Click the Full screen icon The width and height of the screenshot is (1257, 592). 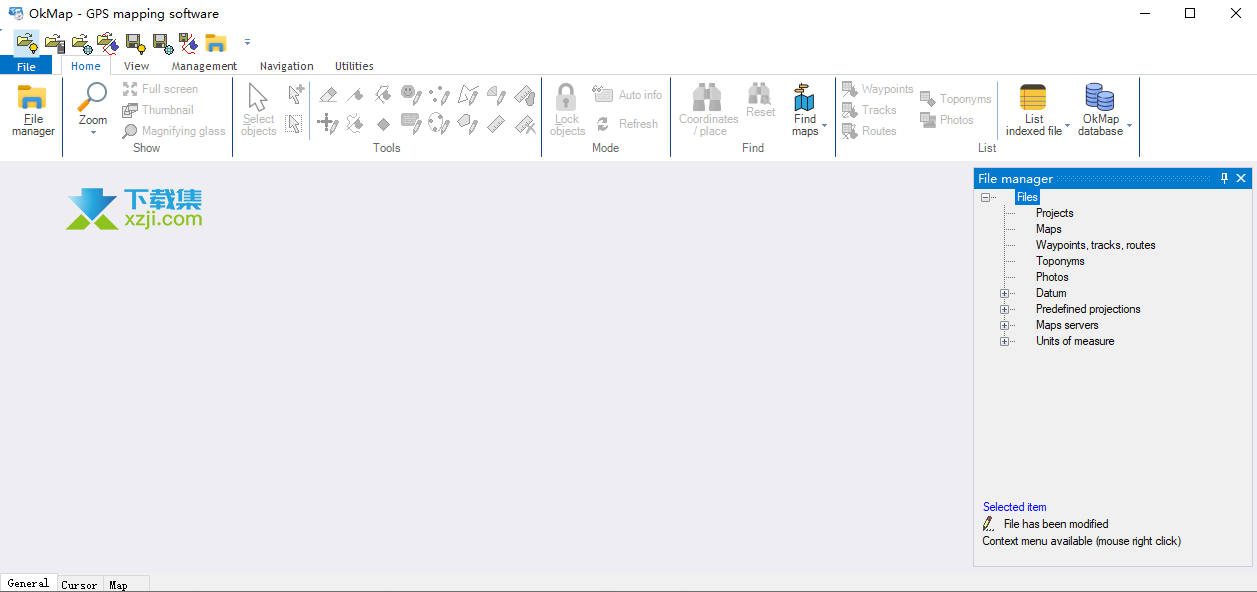click(x=130, y=89)
